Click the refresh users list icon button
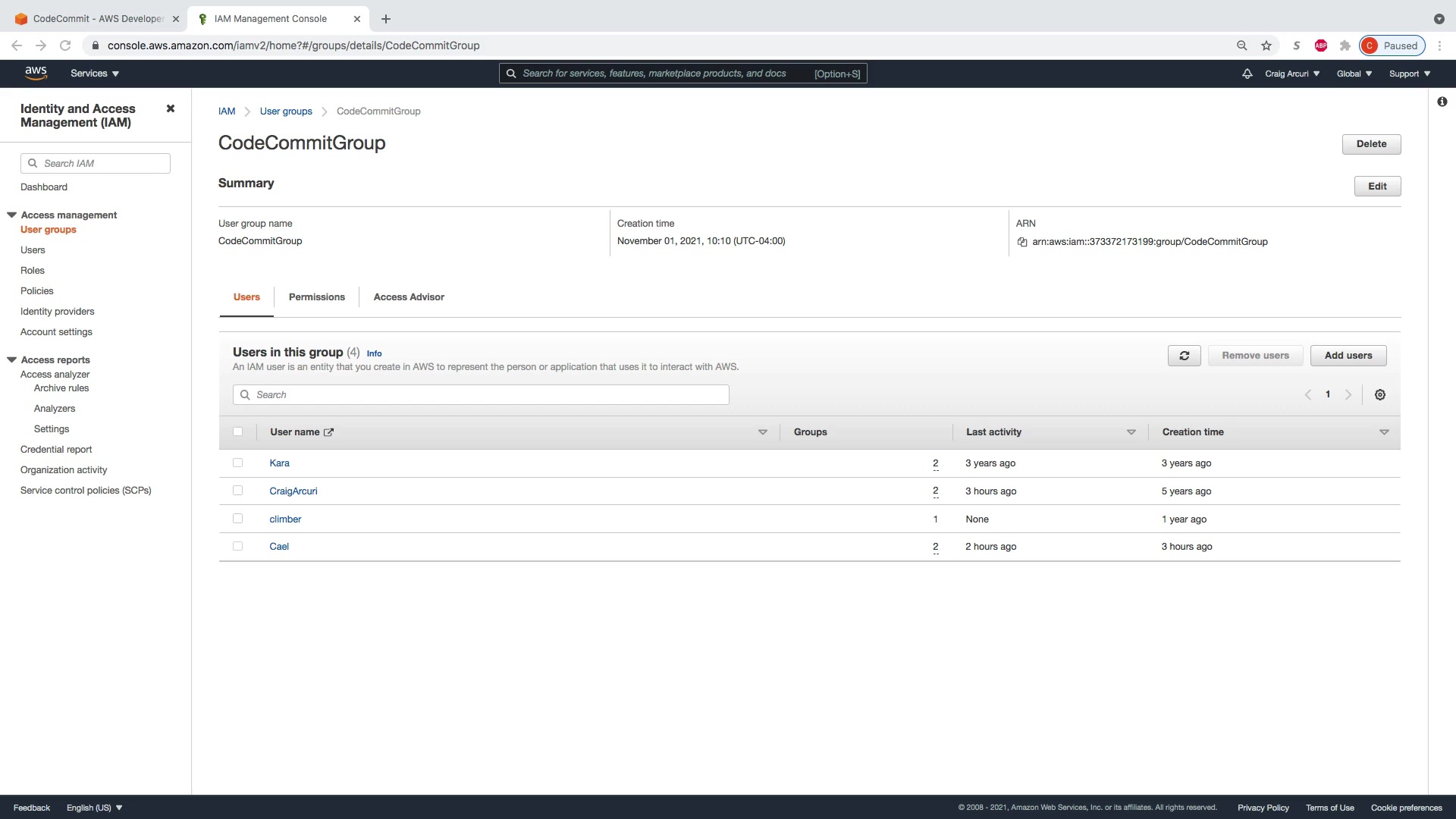1456x819 pixels. coord(1184,356)
